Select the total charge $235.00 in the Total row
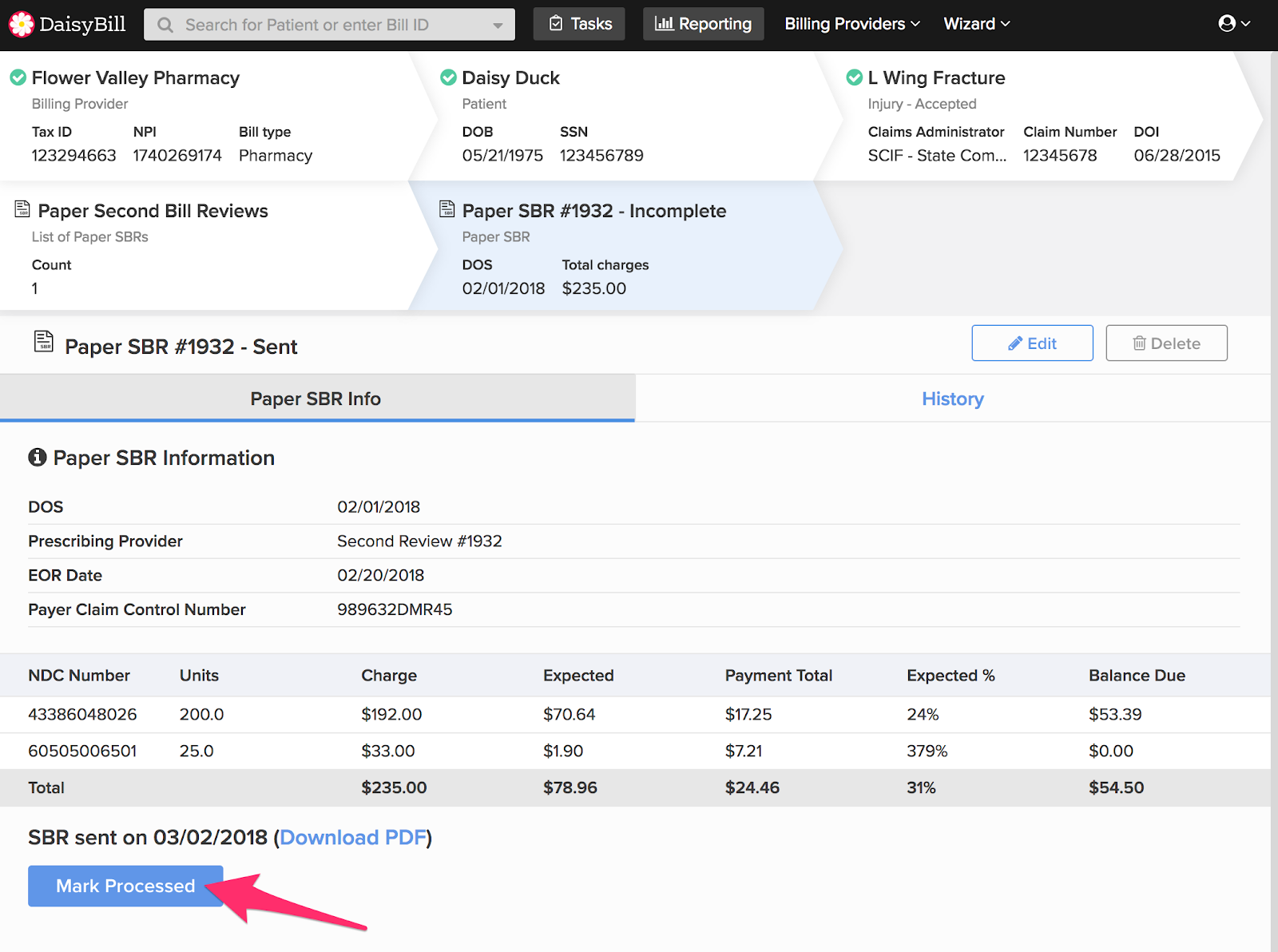Screen dimensions: 1278x952 point(394,787)
